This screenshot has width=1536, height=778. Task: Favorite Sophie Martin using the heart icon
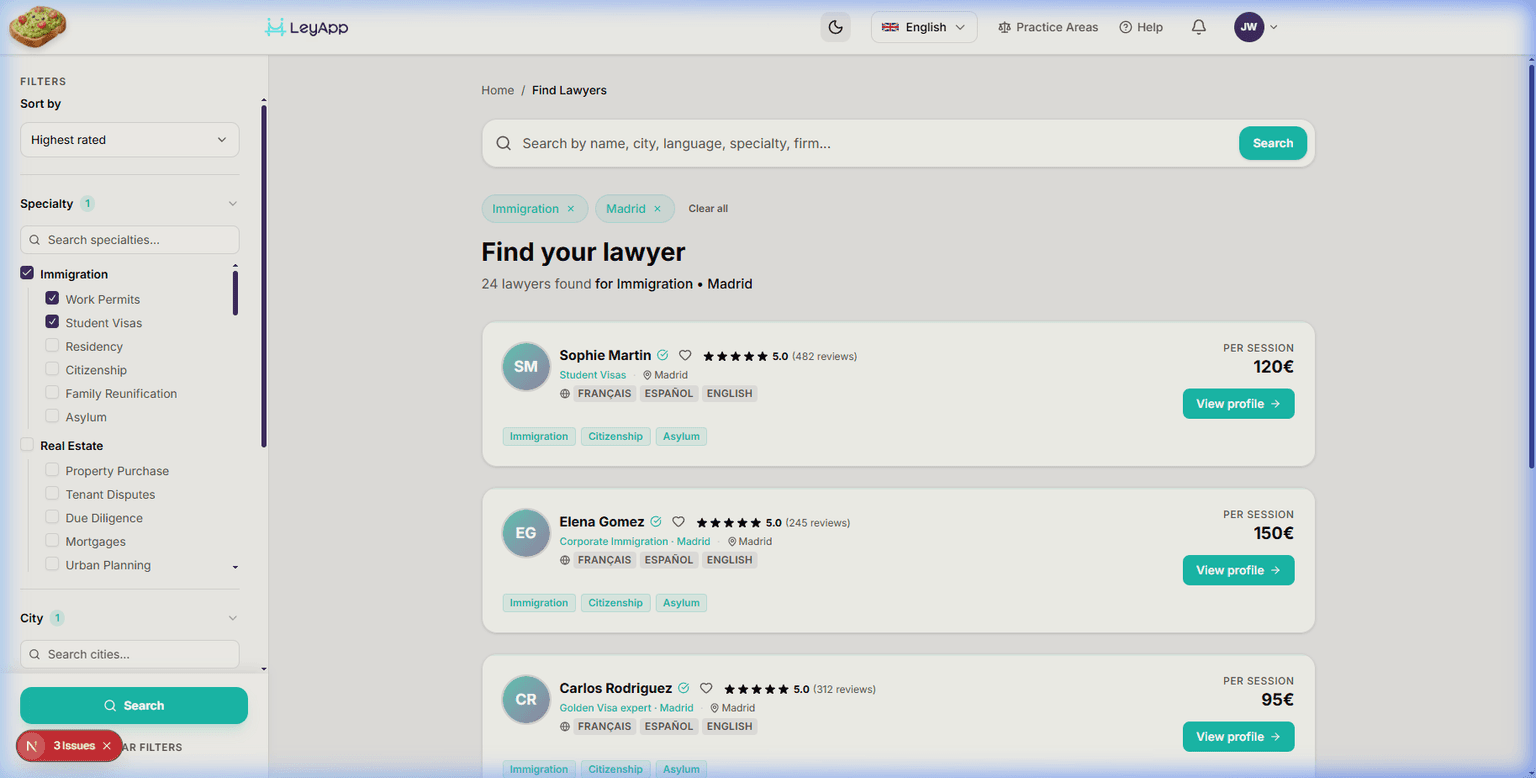pos(685,355)
